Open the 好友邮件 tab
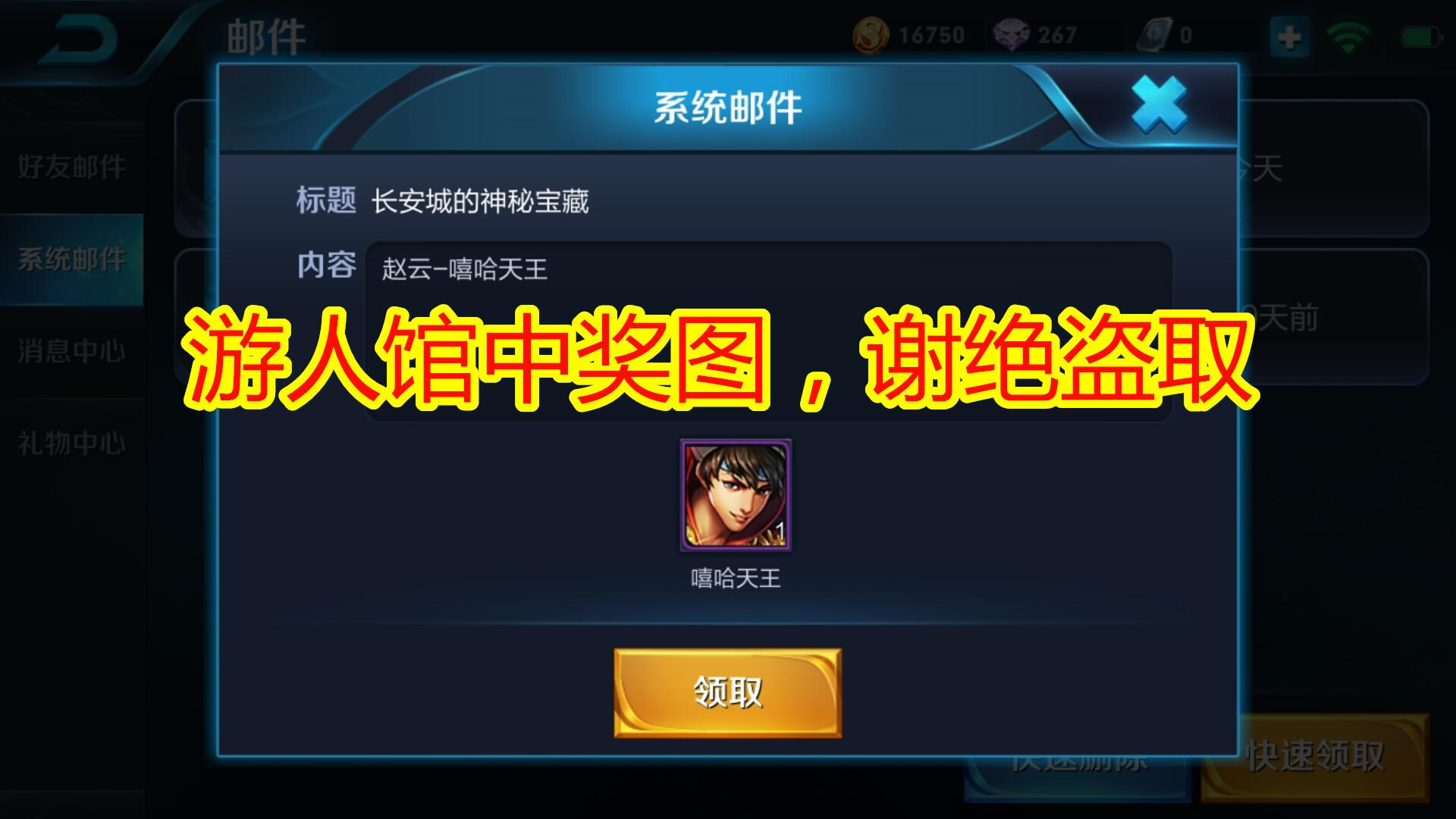The height and width of the screenshot is (819, 1456). (x=71, y=167)
